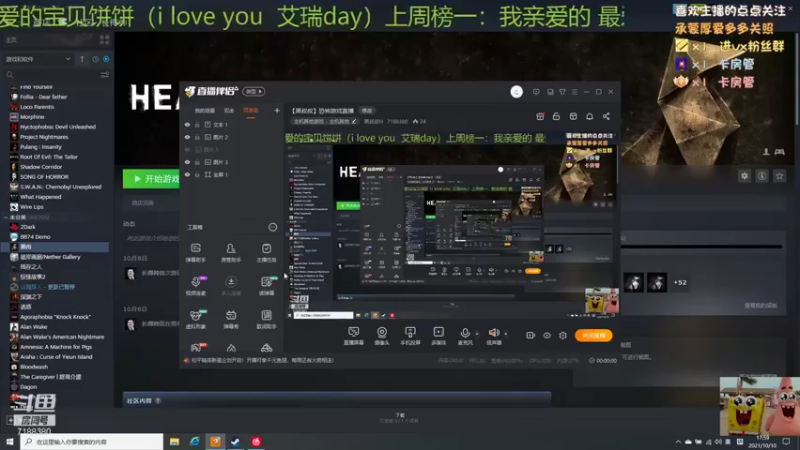Select SONG OF HORROR in Steam library
This screenshot has width=800, height=450.
[x=44, y=177]
